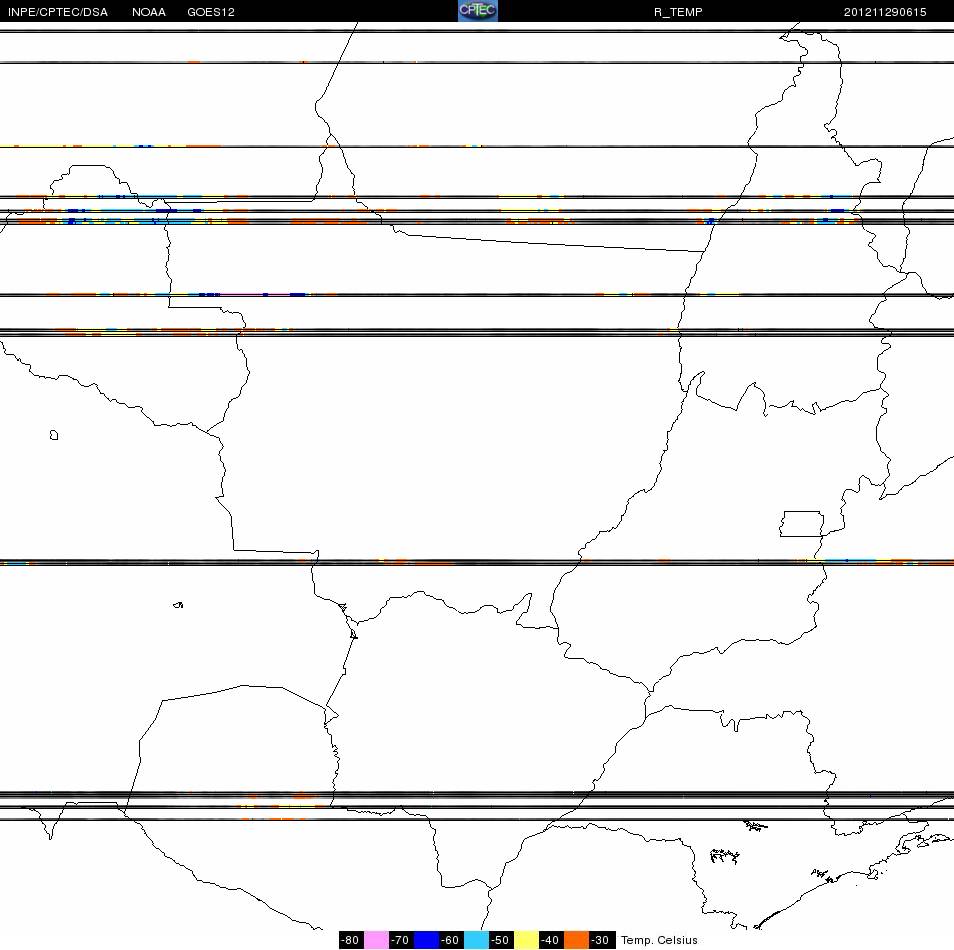Click the -80 legend value box
This screenshot has height=950, width=954.
click(x=351, y=940)
